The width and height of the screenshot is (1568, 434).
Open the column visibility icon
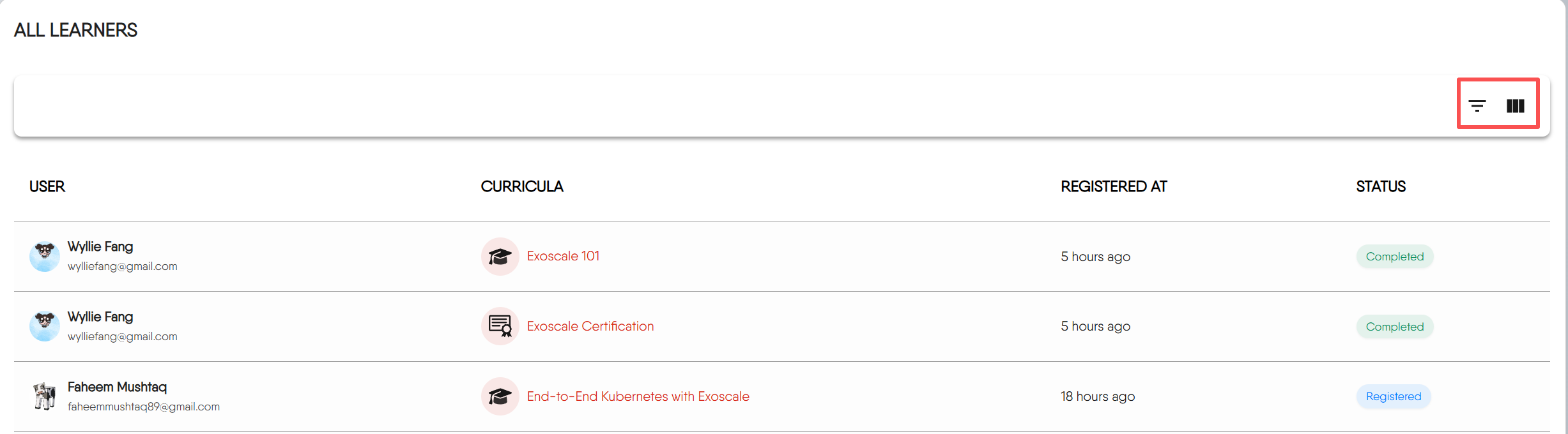[1515, 106]
